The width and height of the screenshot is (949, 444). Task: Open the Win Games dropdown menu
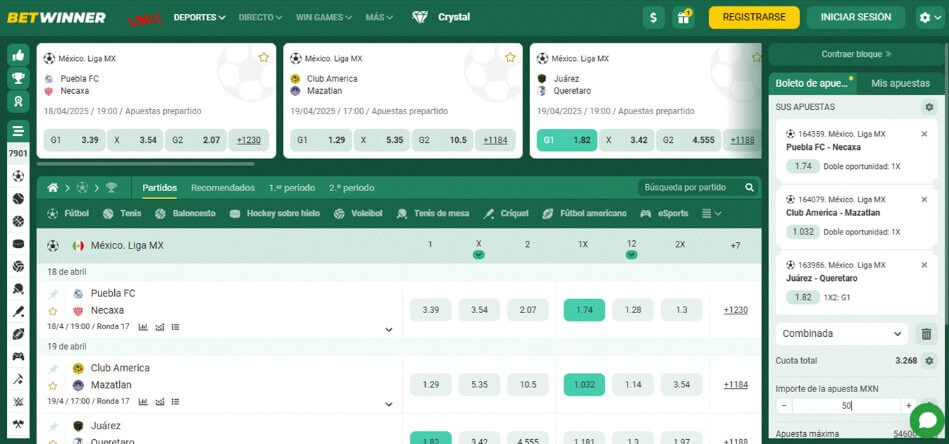click(x=324, y=18)
